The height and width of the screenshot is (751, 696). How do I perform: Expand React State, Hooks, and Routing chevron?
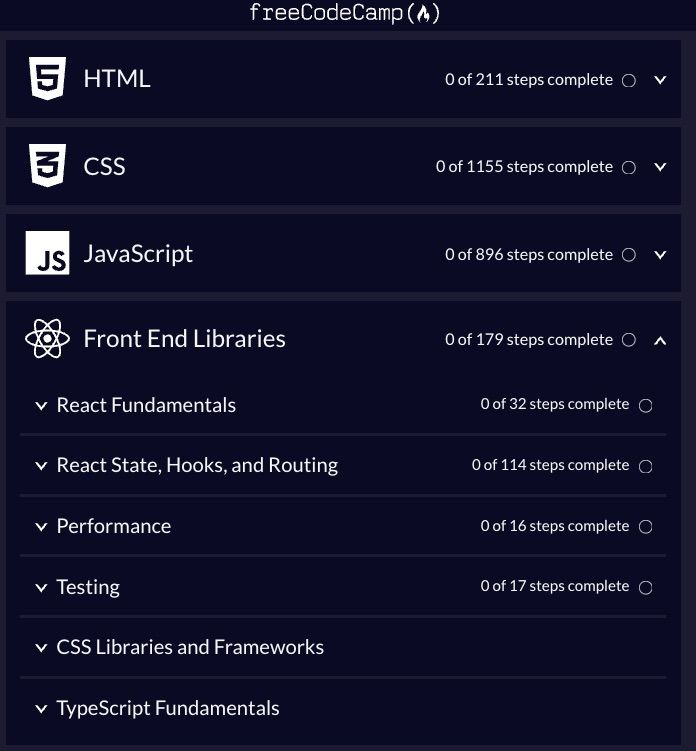tap(42, 466)
